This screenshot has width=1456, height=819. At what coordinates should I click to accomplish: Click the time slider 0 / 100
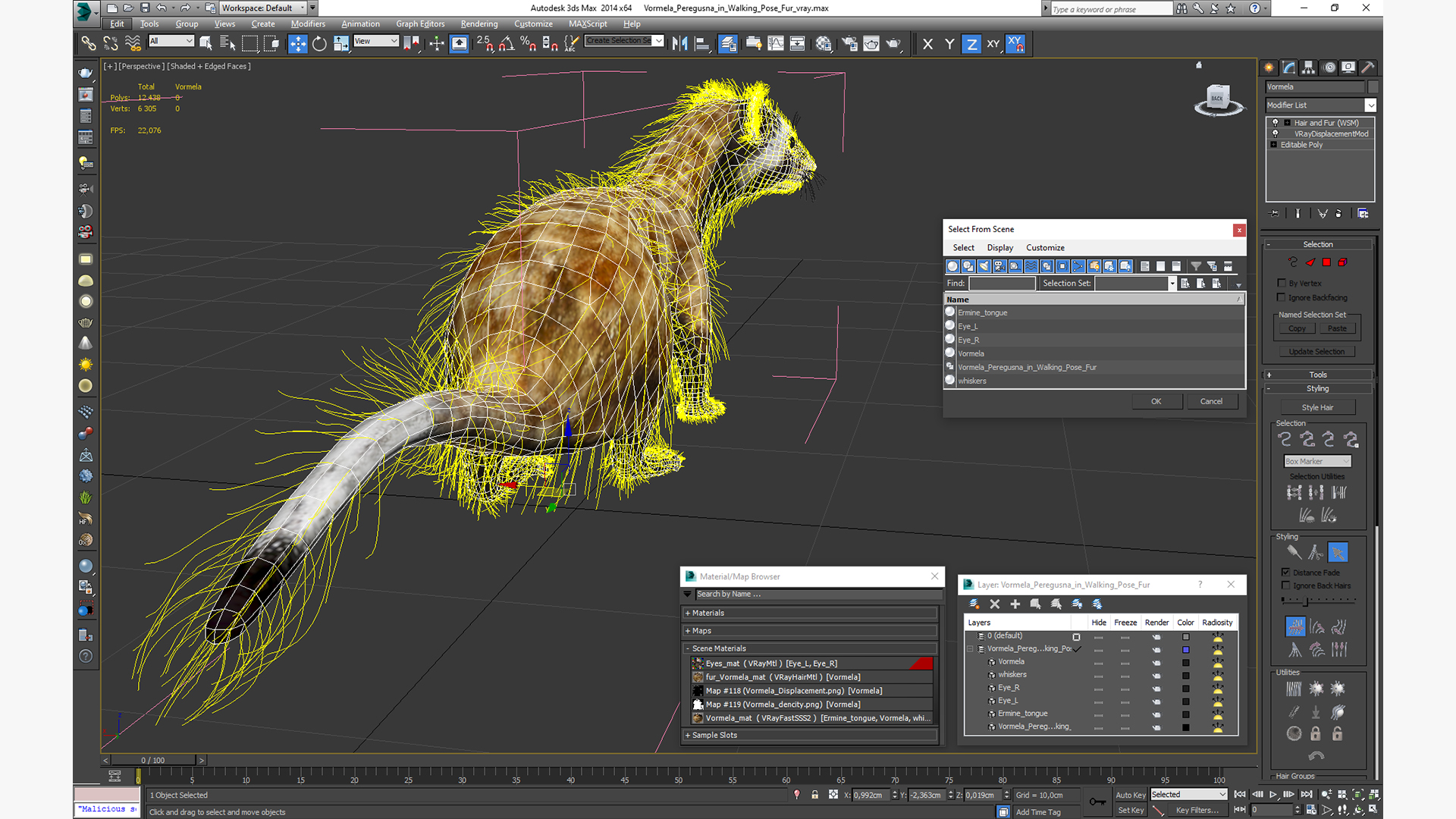(153, 760)
